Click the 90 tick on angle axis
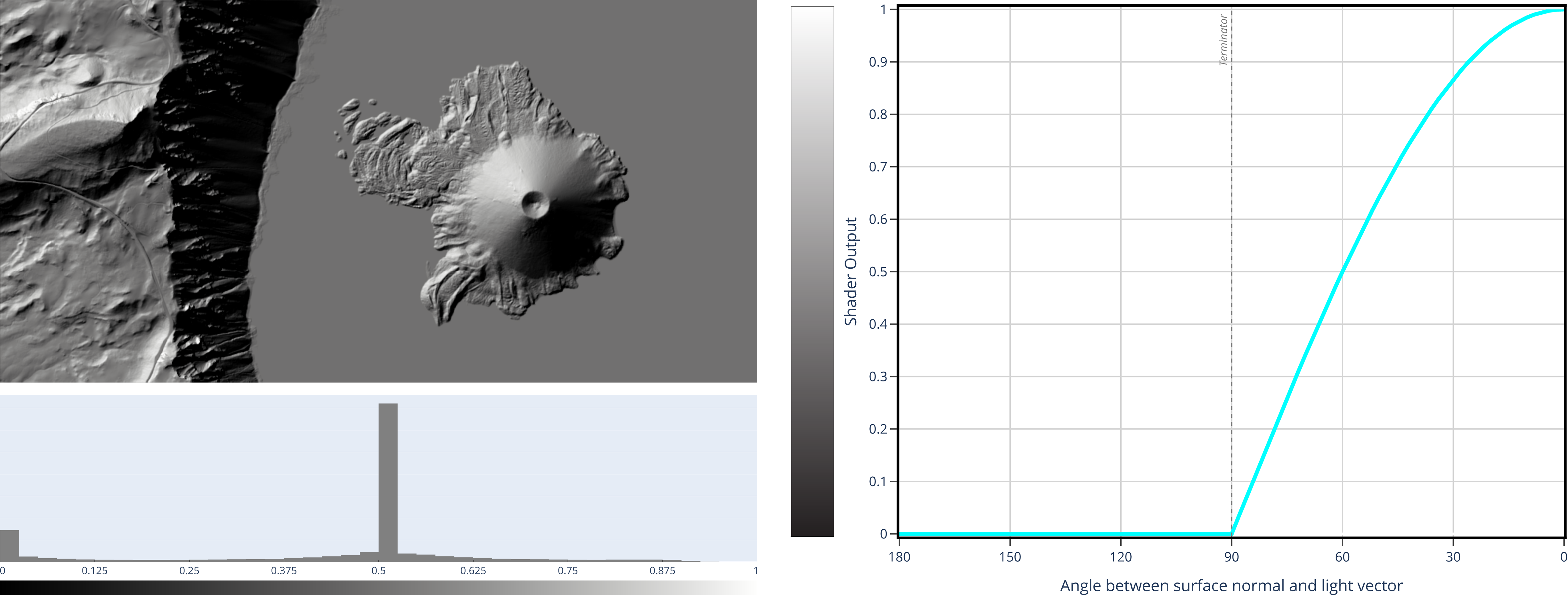 click(x=1231, y=556)
